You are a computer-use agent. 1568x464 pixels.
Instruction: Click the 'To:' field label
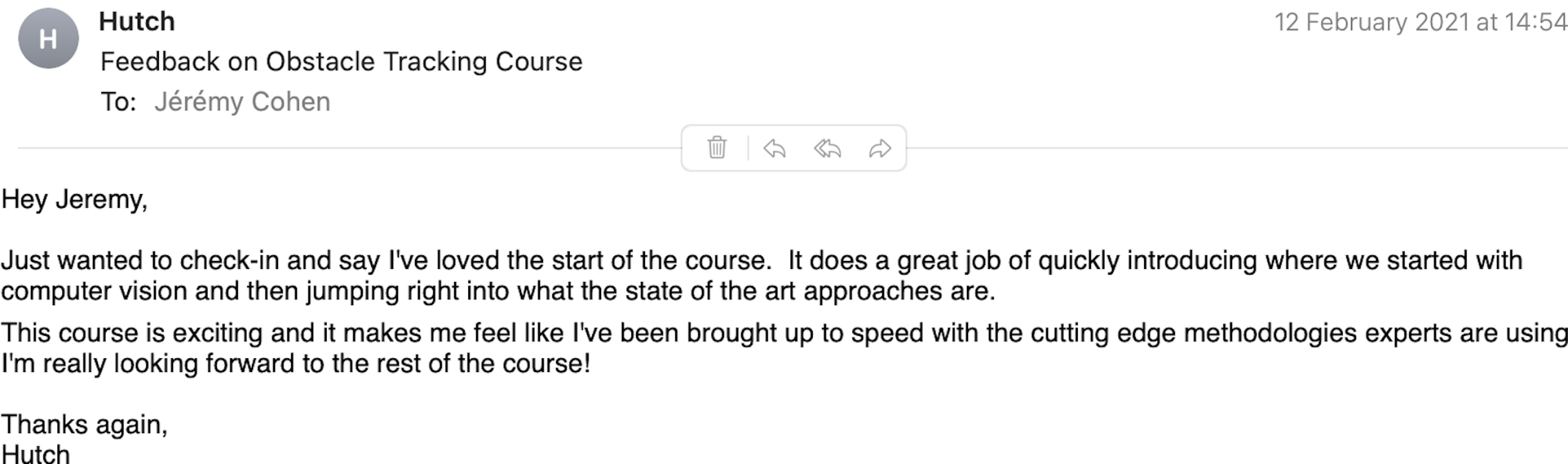pyautogui.click(x=118, y=101)
